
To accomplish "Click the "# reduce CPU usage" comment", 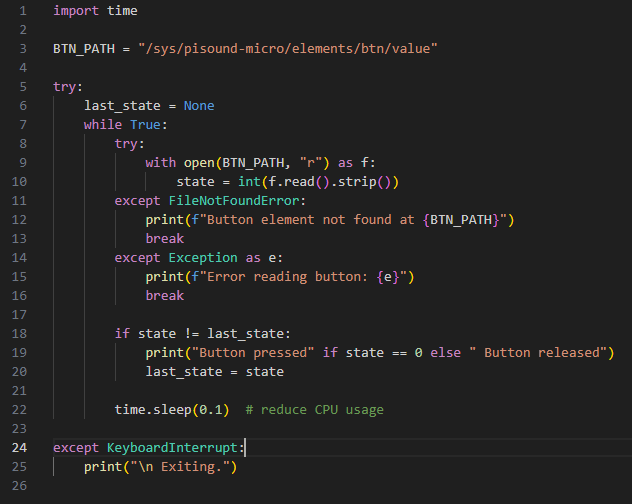I will tap(314, 410).
